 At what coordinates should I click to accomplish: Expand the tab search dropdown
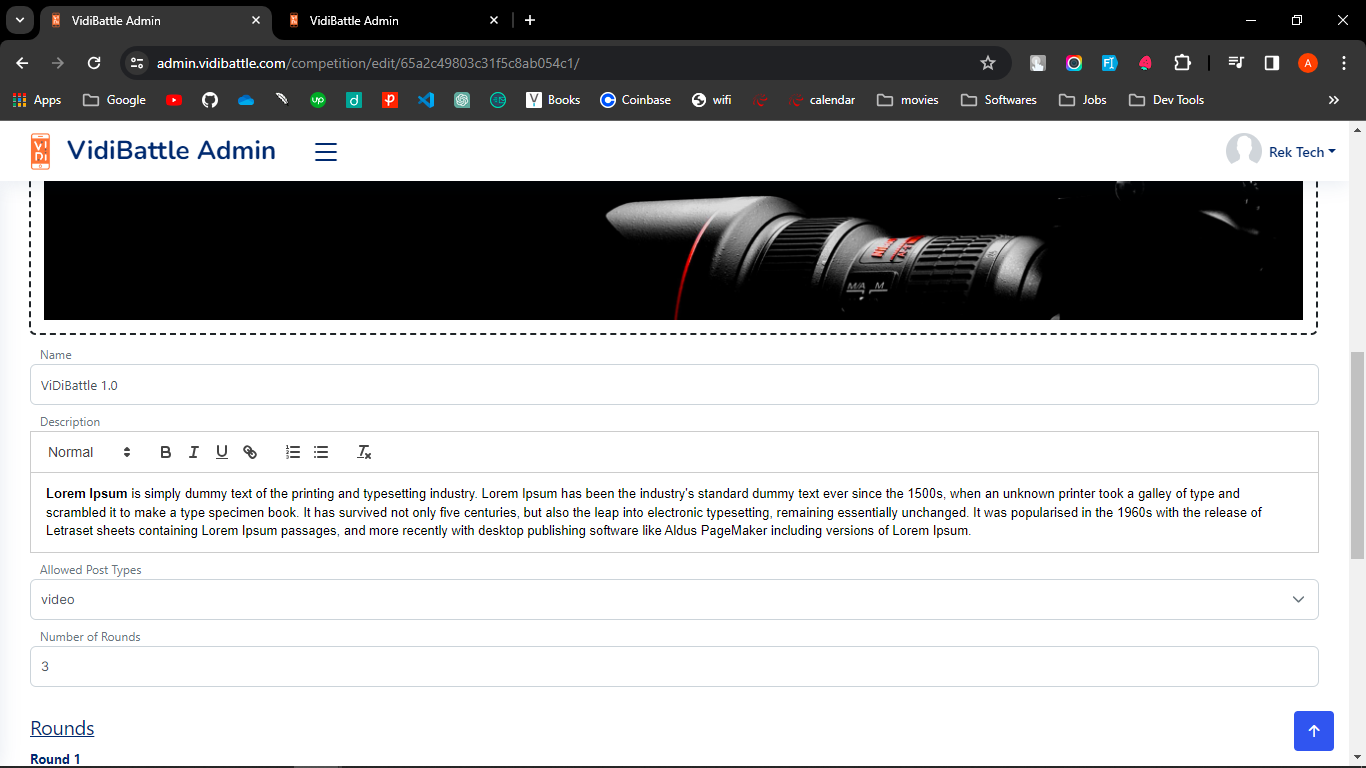(x=19, y=20)
